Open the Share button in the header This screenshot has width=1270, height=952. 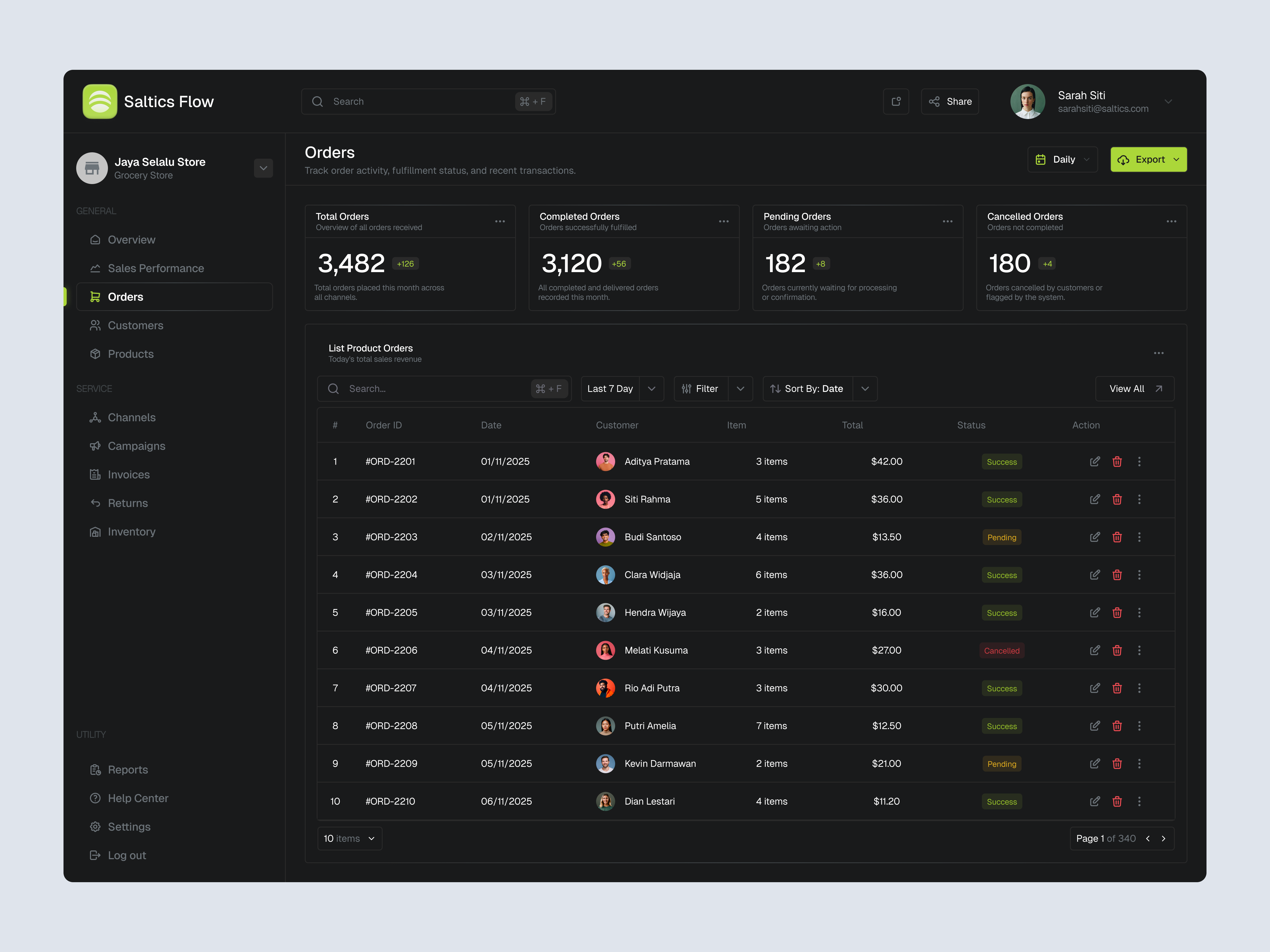[x=950, y=101]
